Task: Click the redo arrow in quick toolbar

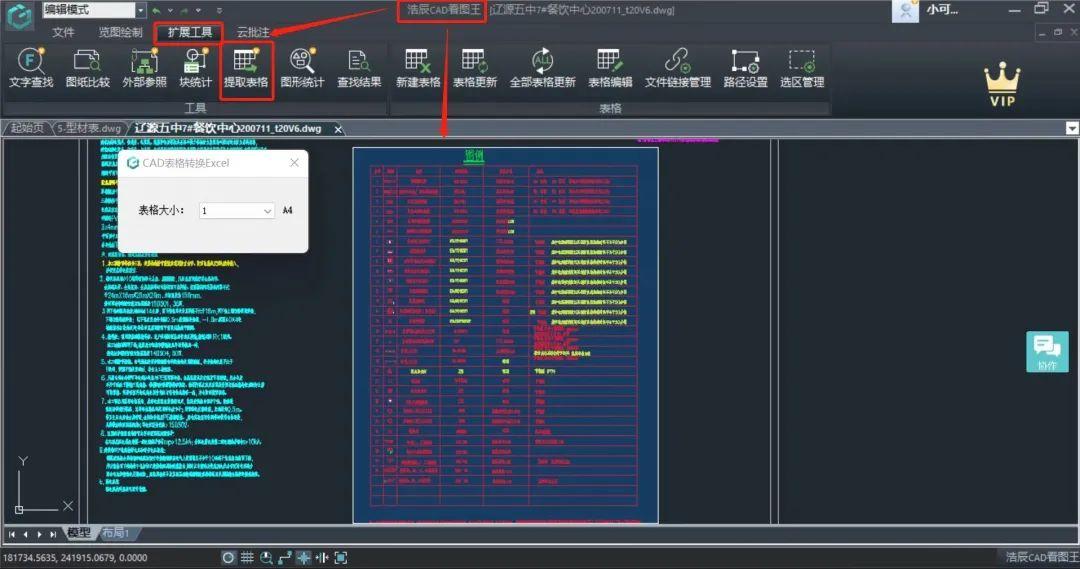Action: tap(185, 10)
